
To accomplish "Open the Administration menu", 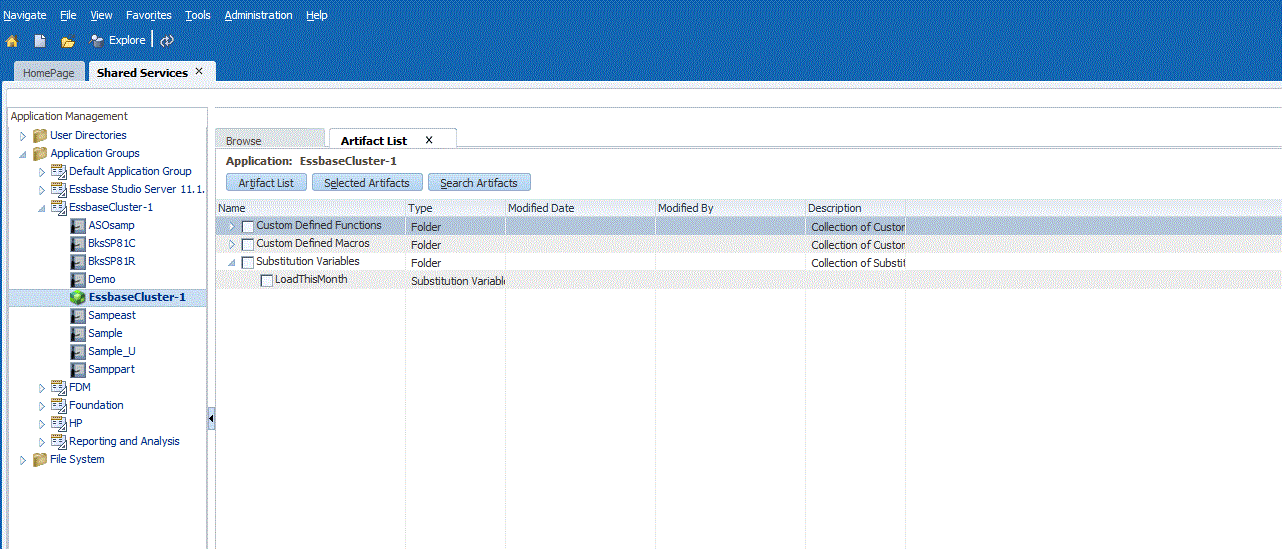I will pos(258,15).
